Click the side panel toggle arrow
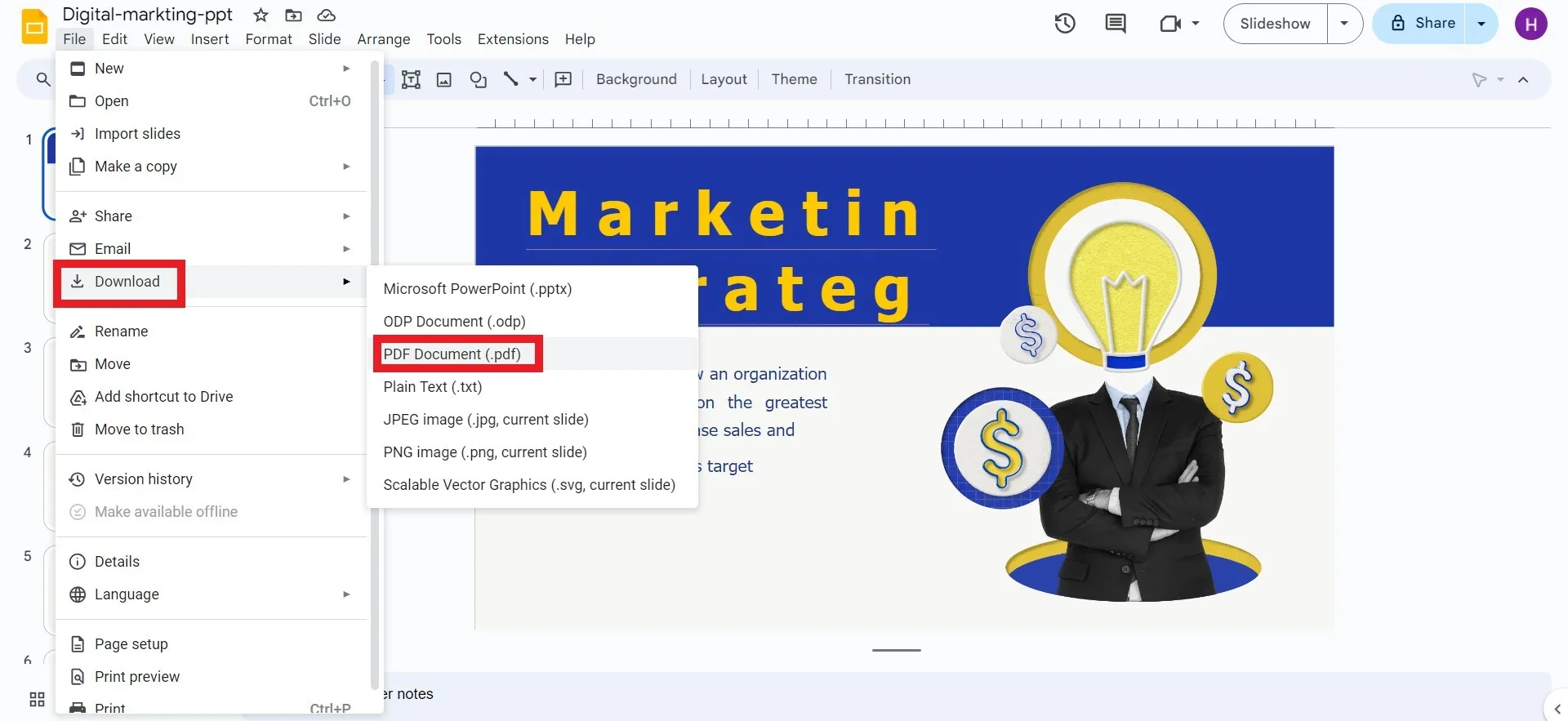Screen dimensions: 1568x721 pyautogui.click(x=1557, y=709)
